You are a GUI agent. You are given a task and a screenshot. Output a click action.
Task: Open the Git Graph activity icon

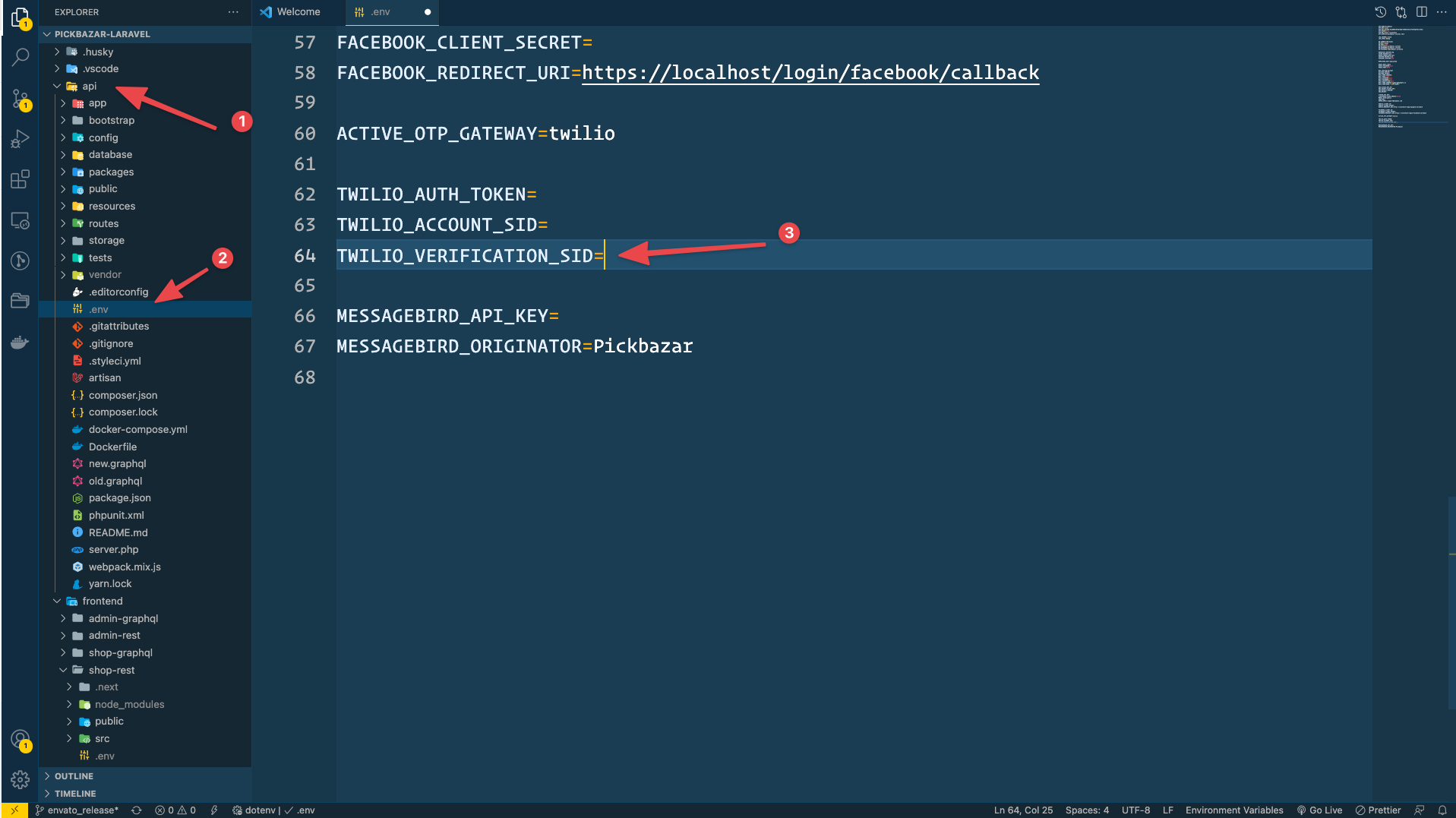click(x=21, y=261)
